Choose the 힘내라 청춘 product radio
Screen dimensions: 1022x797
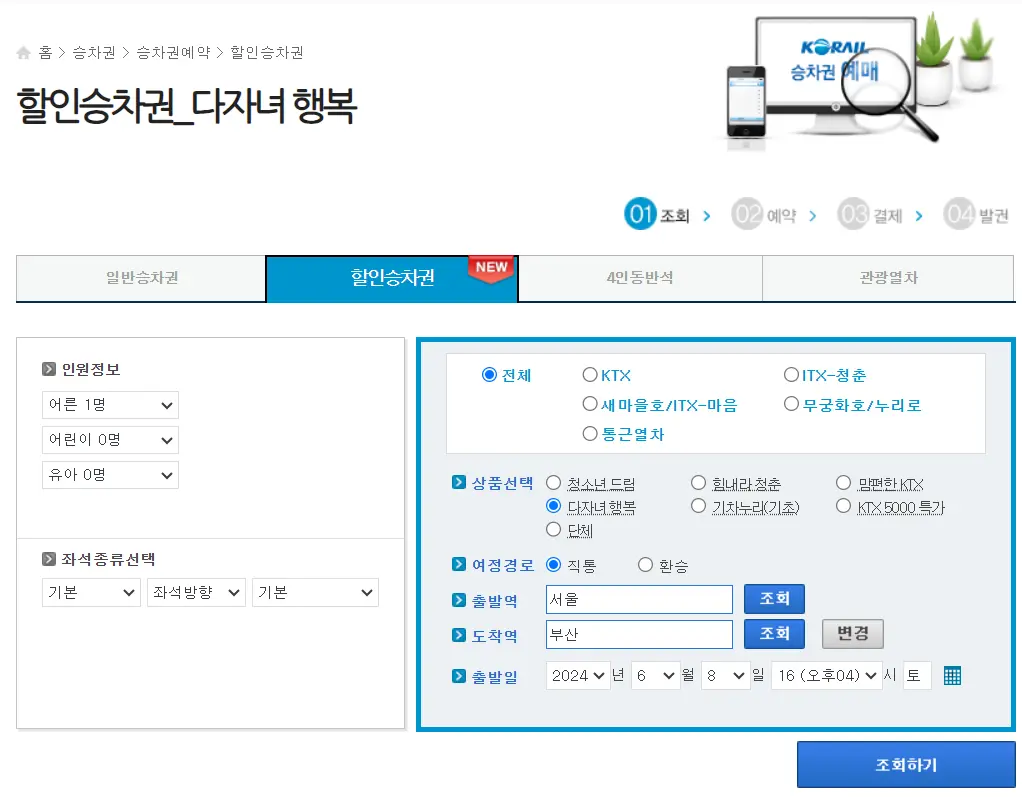(x=698, y=483)
